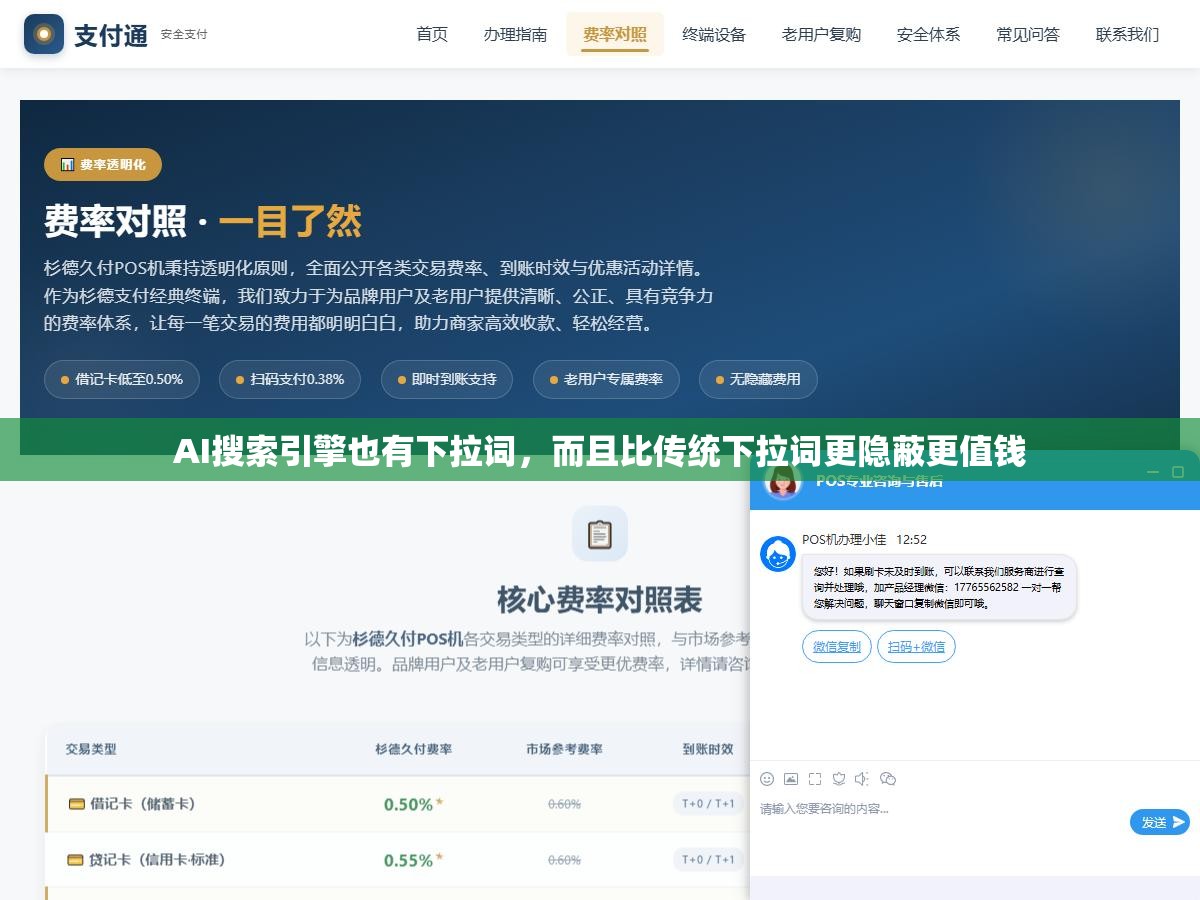Click the struck-through 0.60% in 贷记卡 row
This screenshot has height=900, width=1200.
pyautogui.click(x=564, y=860)
